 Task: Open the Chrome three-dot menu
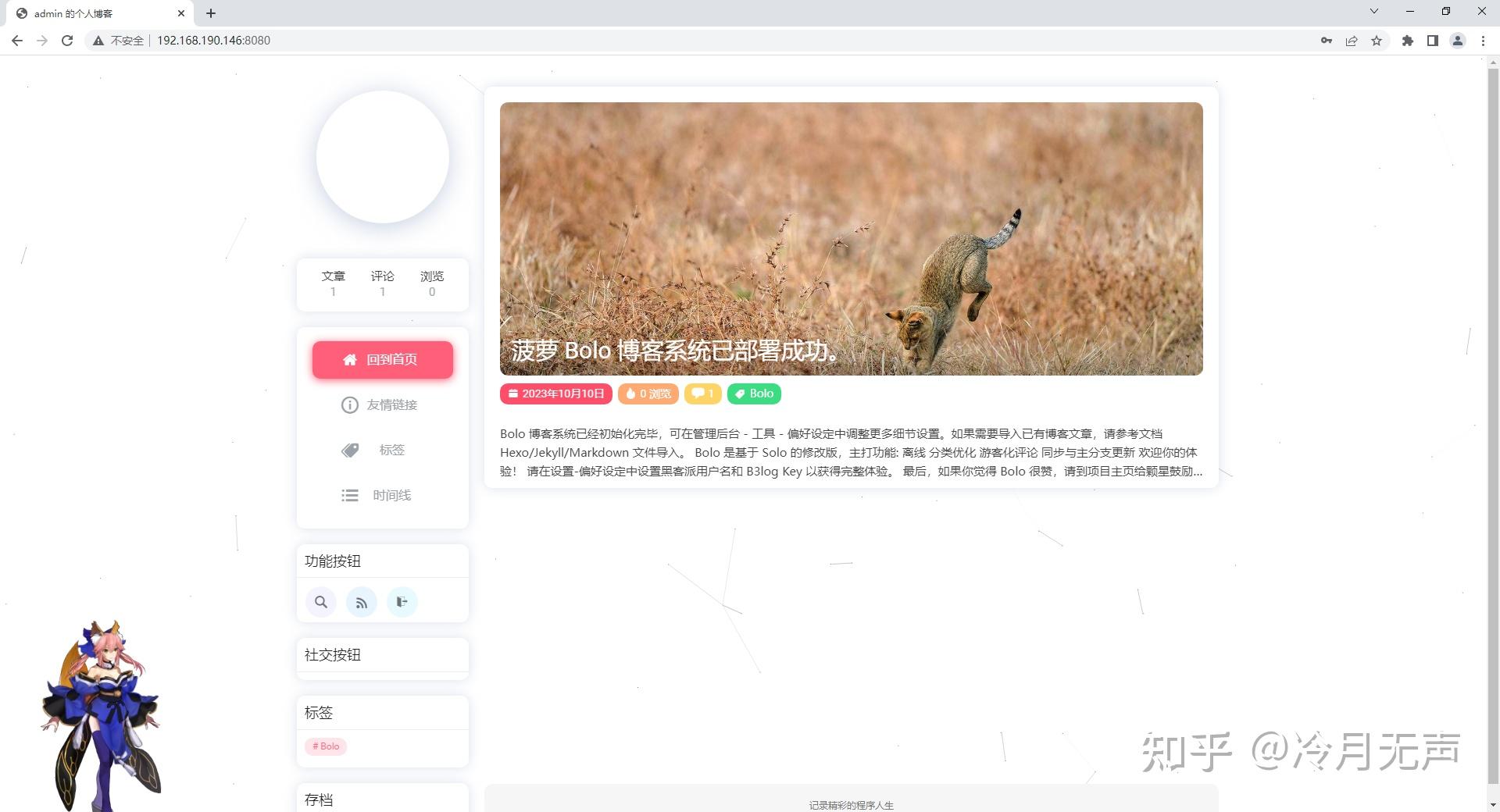[1483, 41]
